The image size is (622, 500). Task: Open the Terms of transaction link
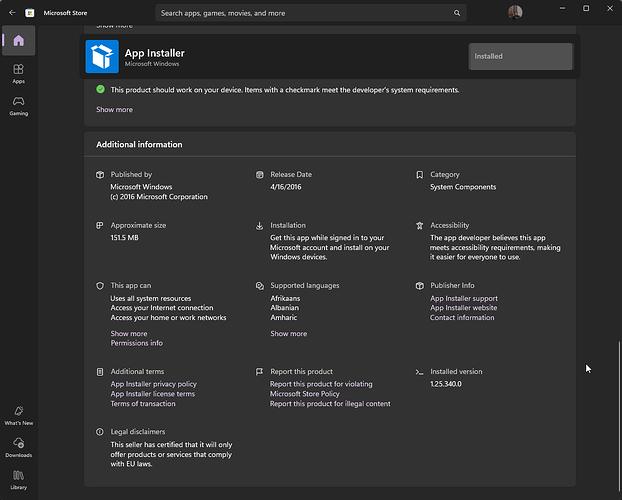coord(143,404)
